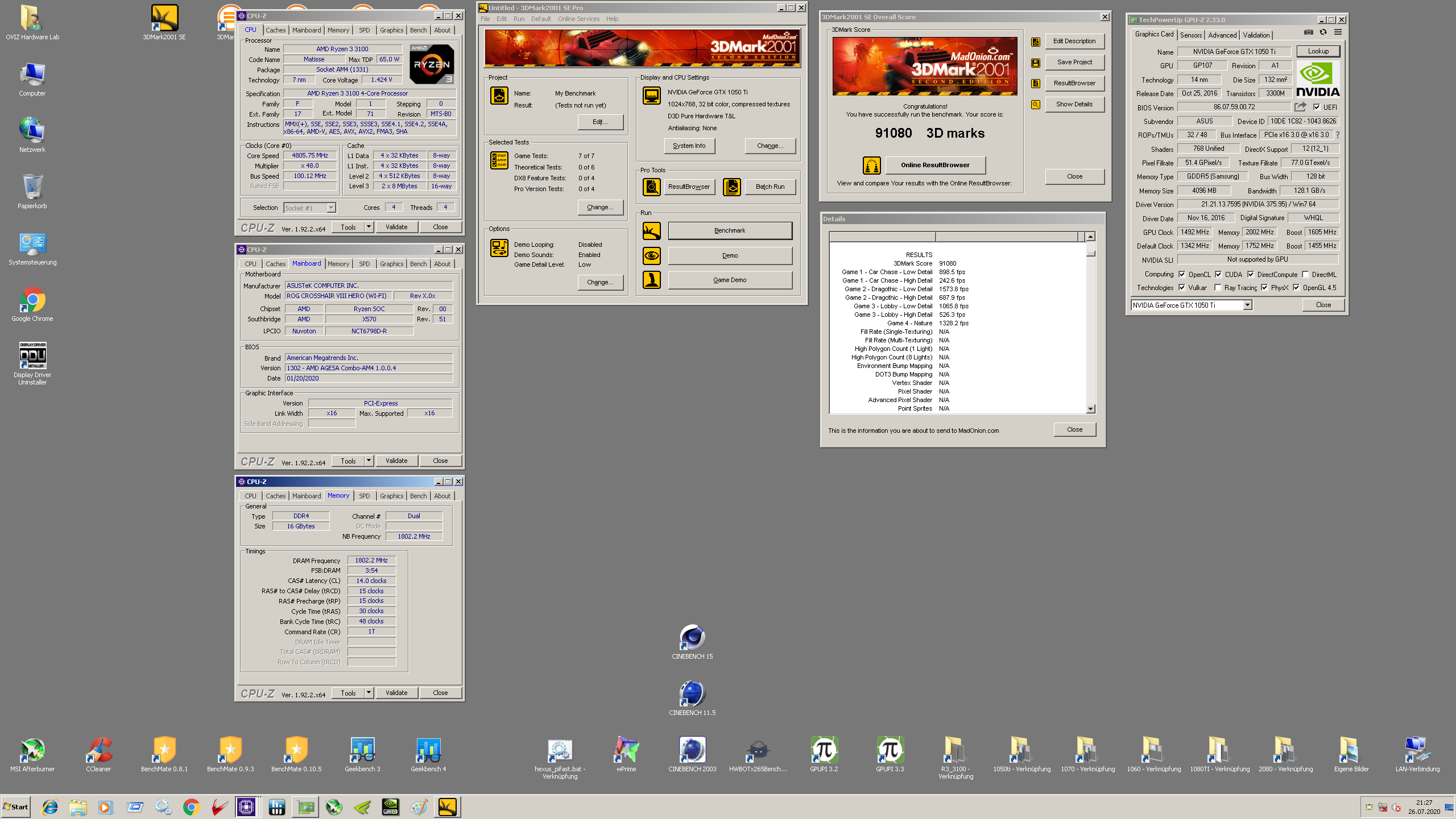Click Validate in the Memory CPU-Z window
This screenshot has width=1456, height=819.
point(396,693)
